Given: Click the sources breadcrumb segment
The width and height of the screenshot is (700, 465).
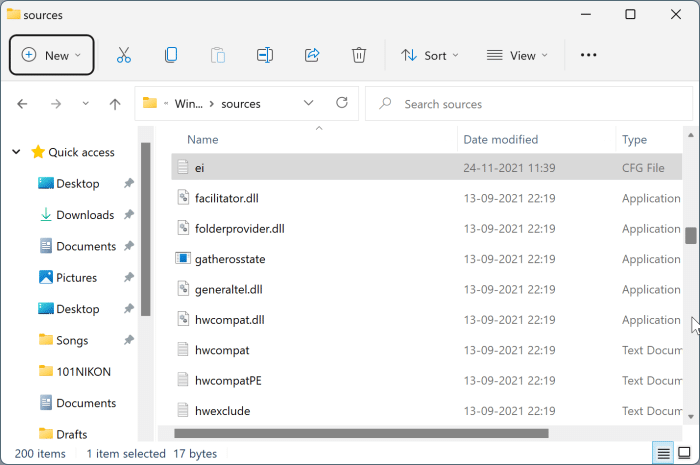Looking at the screenshot, I should tap(241, 104).
